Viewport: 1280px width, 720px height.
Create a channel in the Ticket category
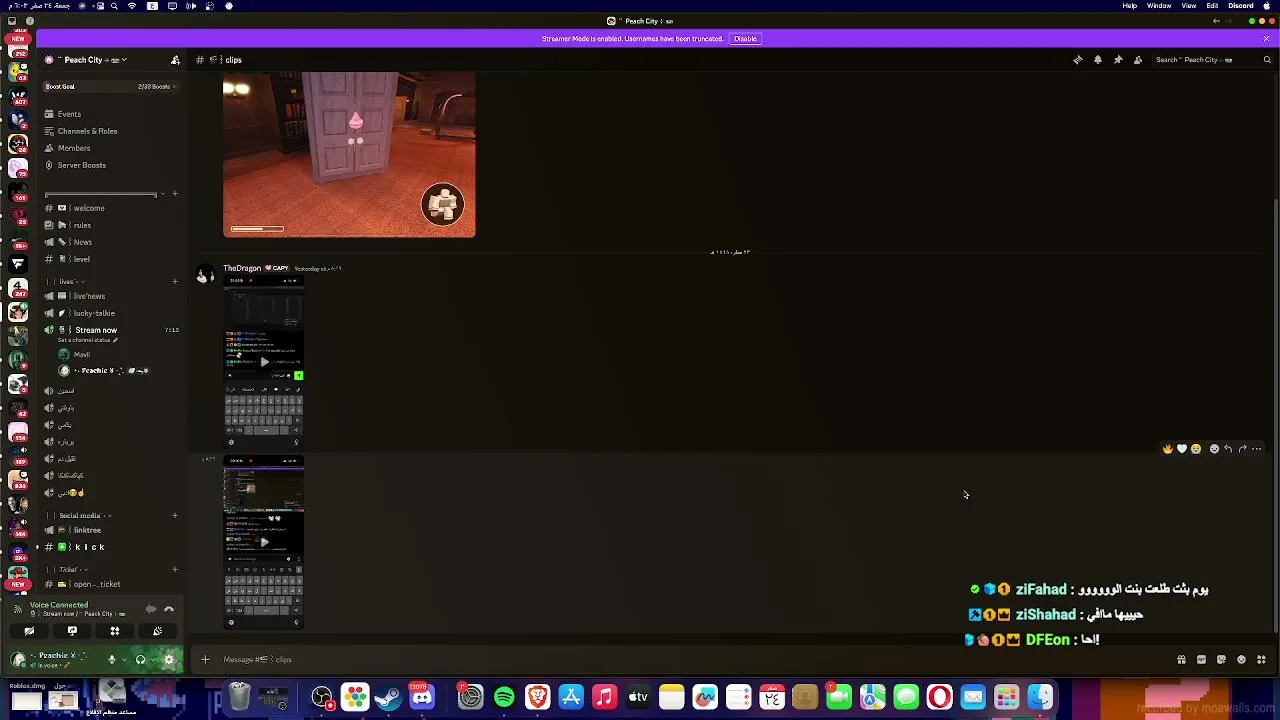175,570
